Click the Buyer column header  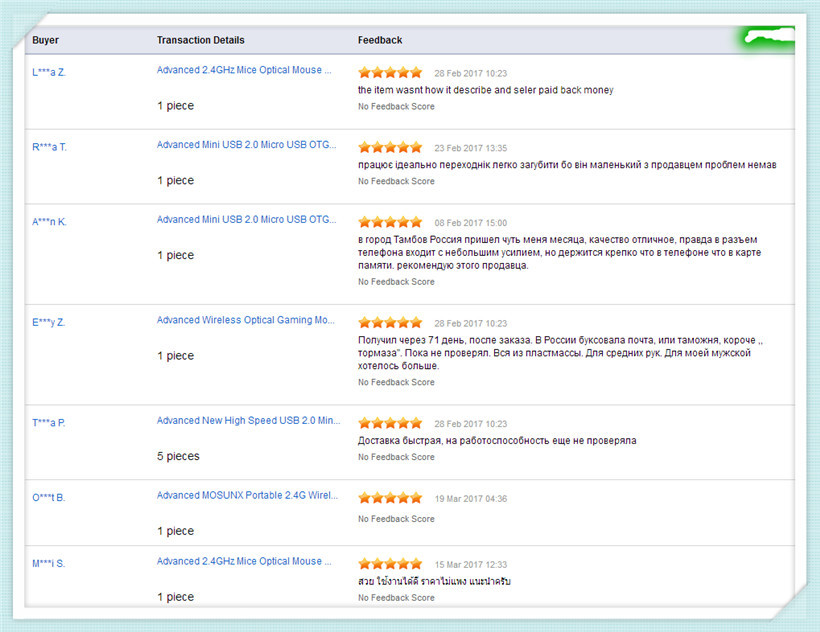point(46,40)
